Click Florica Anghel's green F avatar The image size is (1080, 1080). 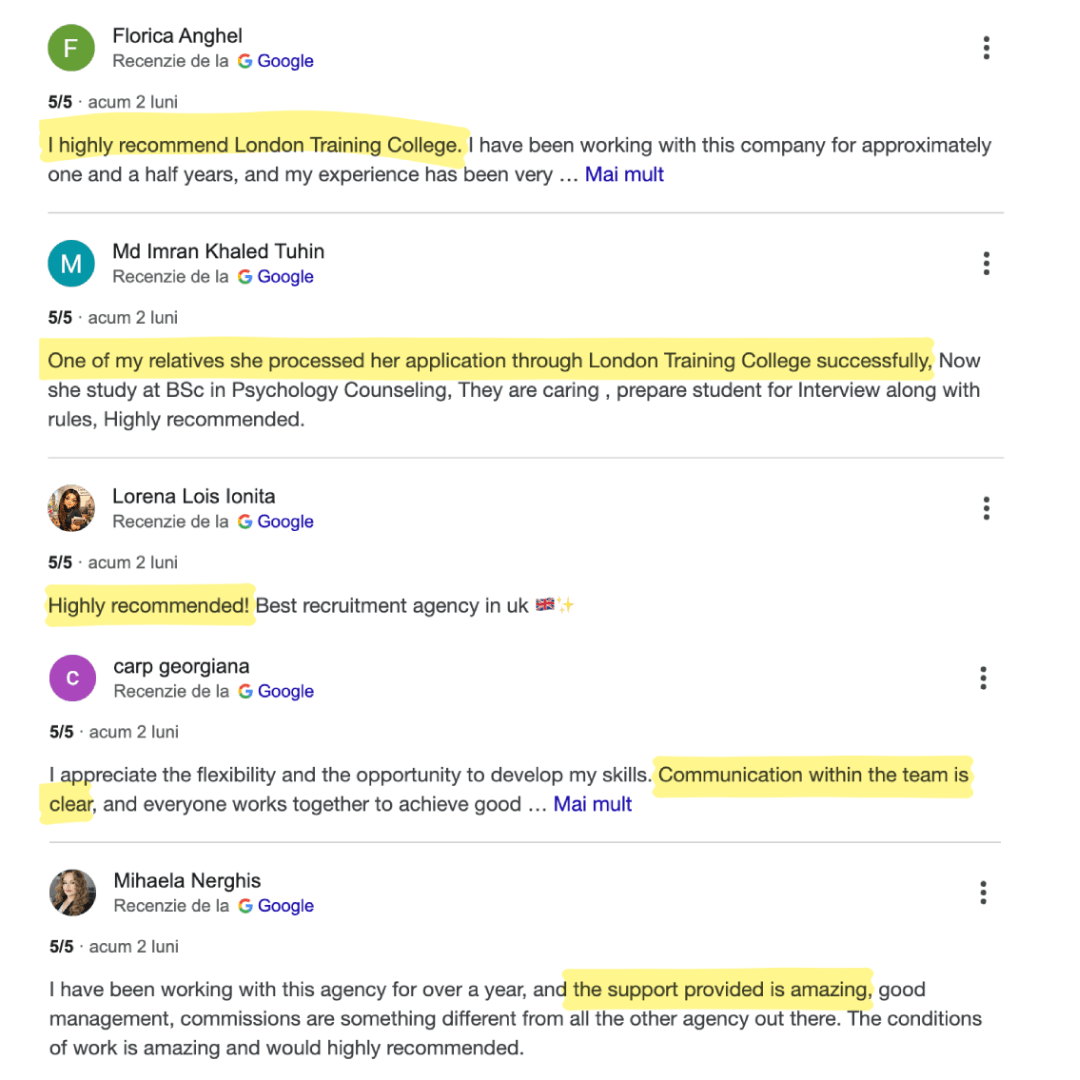coord(71,48)
